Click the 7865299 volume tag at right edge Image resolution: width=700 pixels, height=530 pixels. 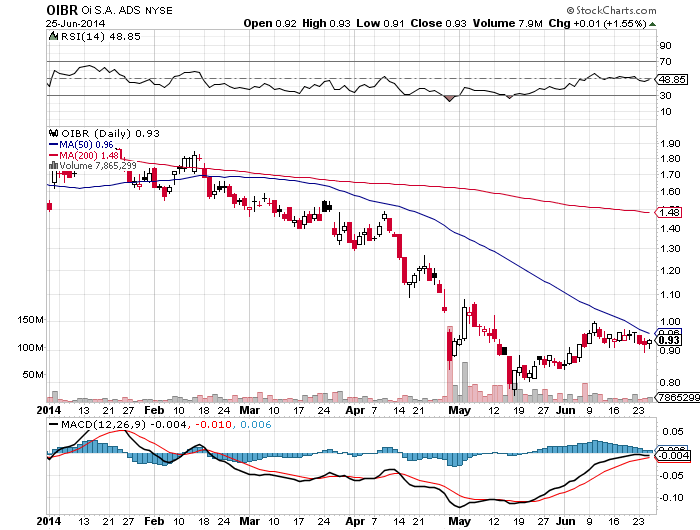coord(679,397)
